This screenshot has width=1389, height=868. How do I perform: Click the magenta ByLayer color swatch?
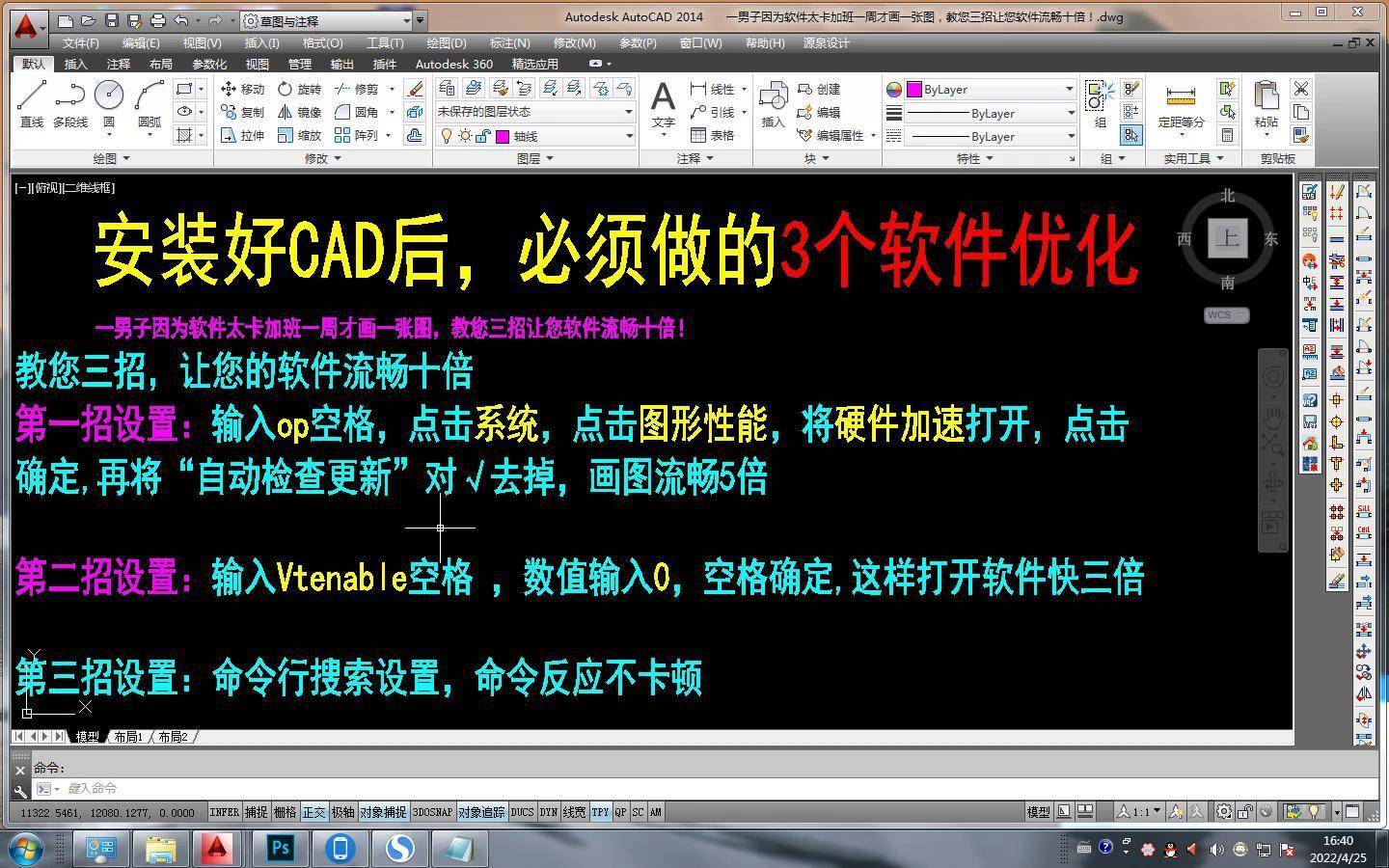[x=914, y=89]
